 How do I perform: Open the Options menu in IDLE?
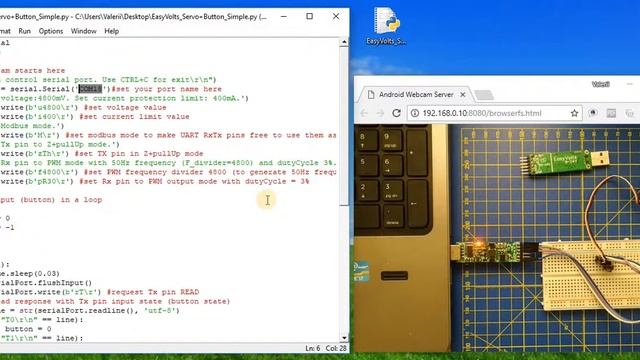pos(51,31)
